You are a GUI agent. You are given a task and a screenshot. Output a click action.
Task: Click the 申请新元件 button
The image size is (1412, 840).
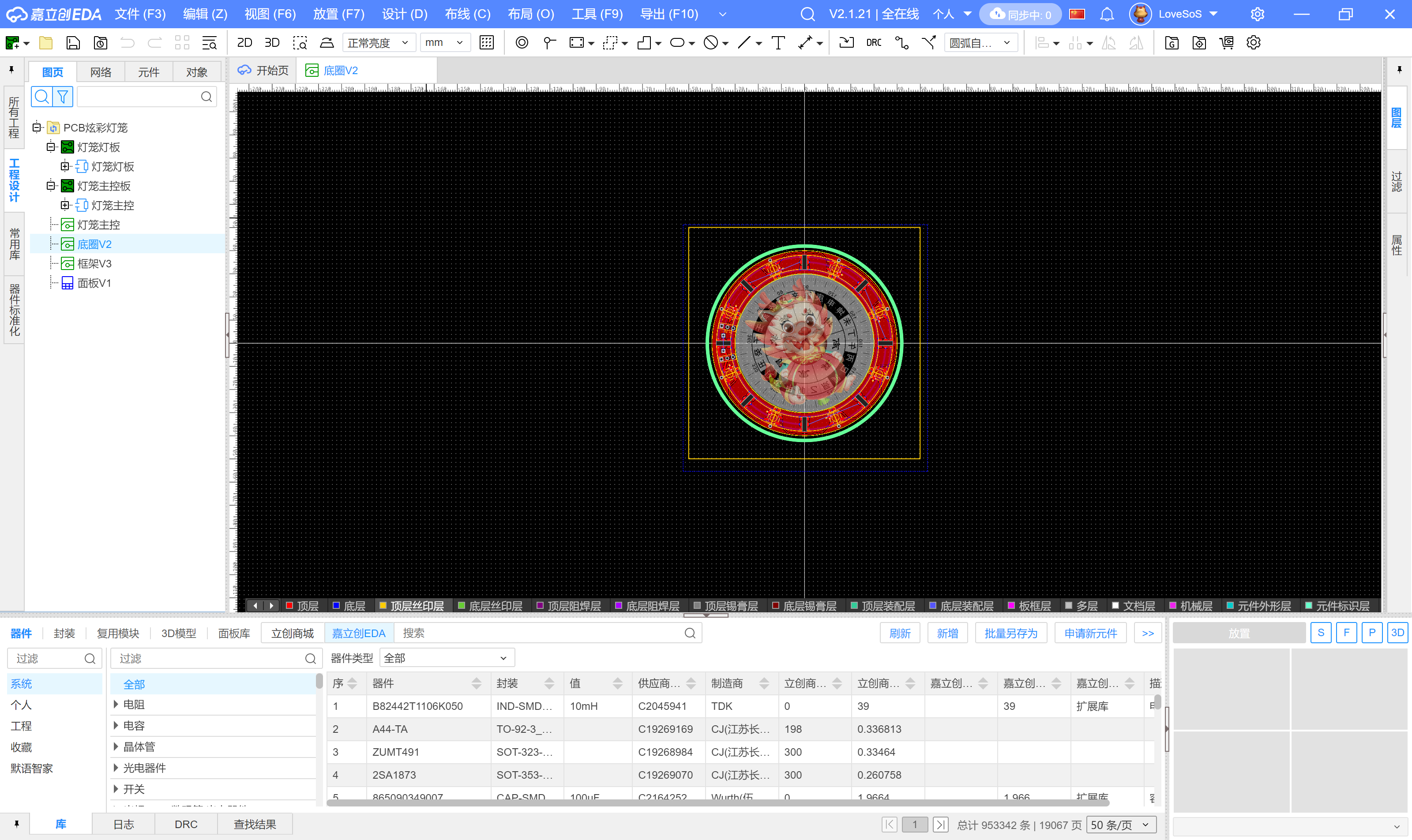tap(1090, 633)
